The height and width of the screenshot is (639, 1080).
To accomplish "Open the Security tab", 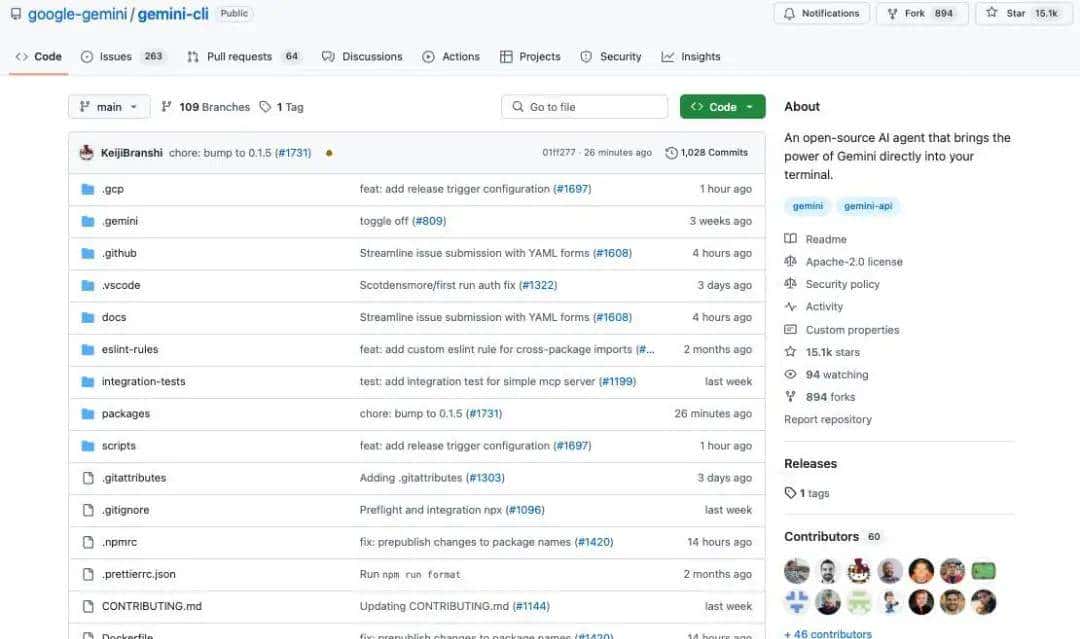I will (611, 56).
